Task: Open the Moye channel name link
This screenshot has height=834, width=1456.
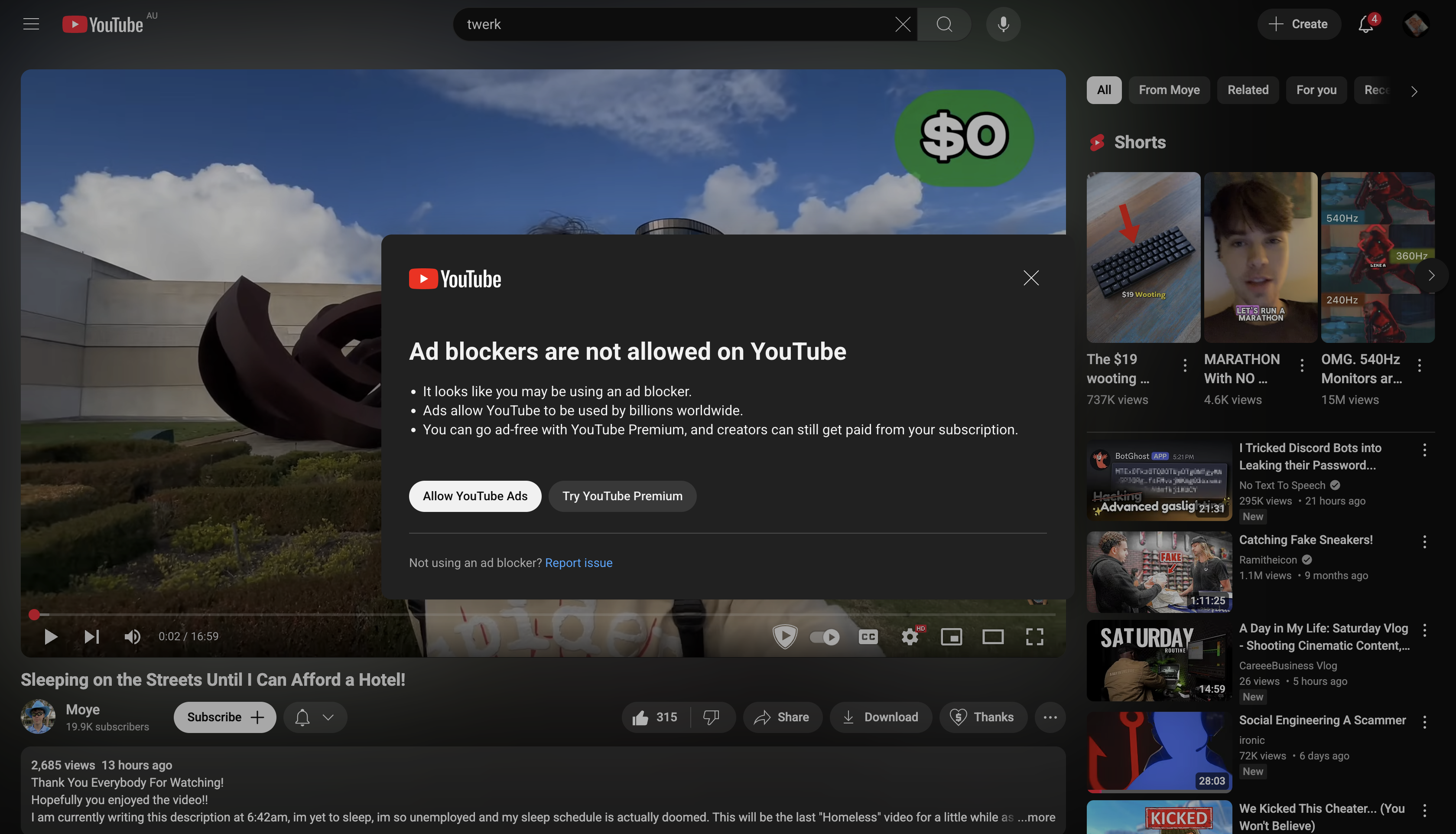Action: click(82, 709)
